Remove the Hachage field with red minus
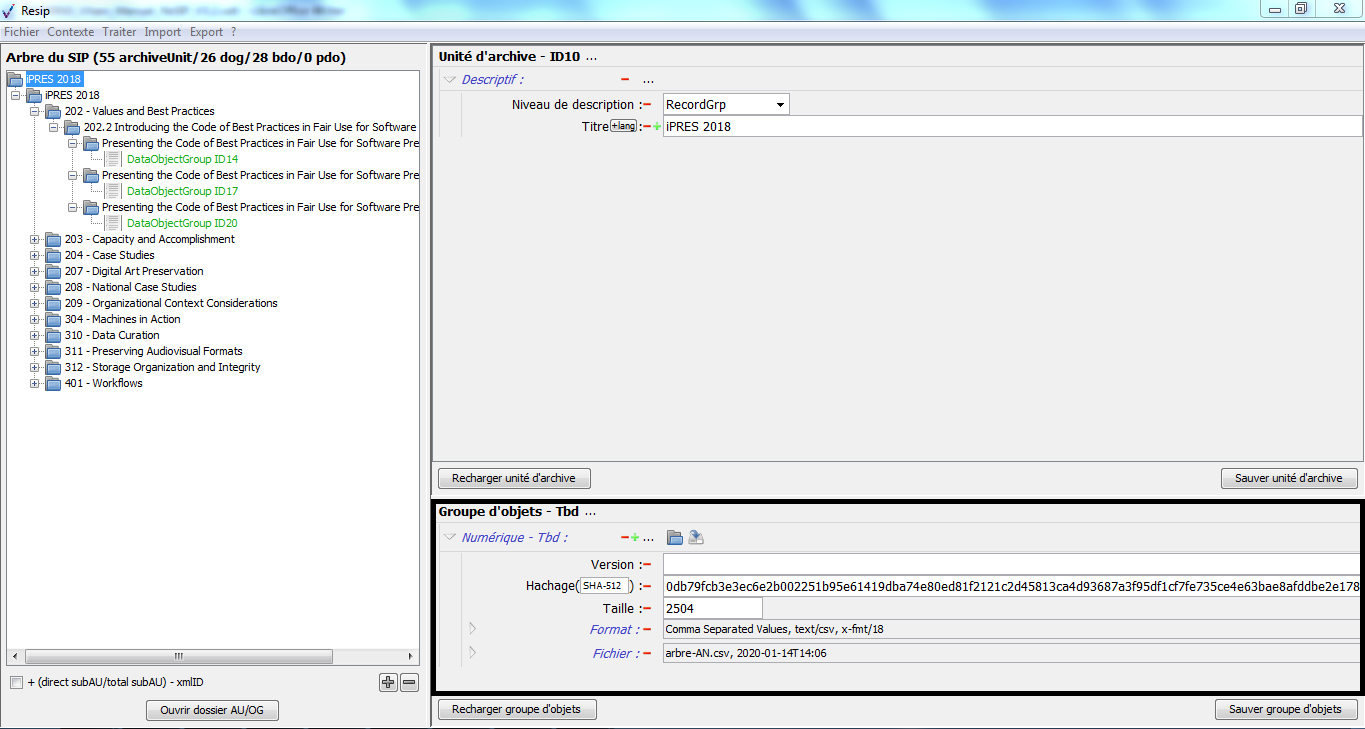The width and height of the screenshot is (1365, 729). pos(646,586)
